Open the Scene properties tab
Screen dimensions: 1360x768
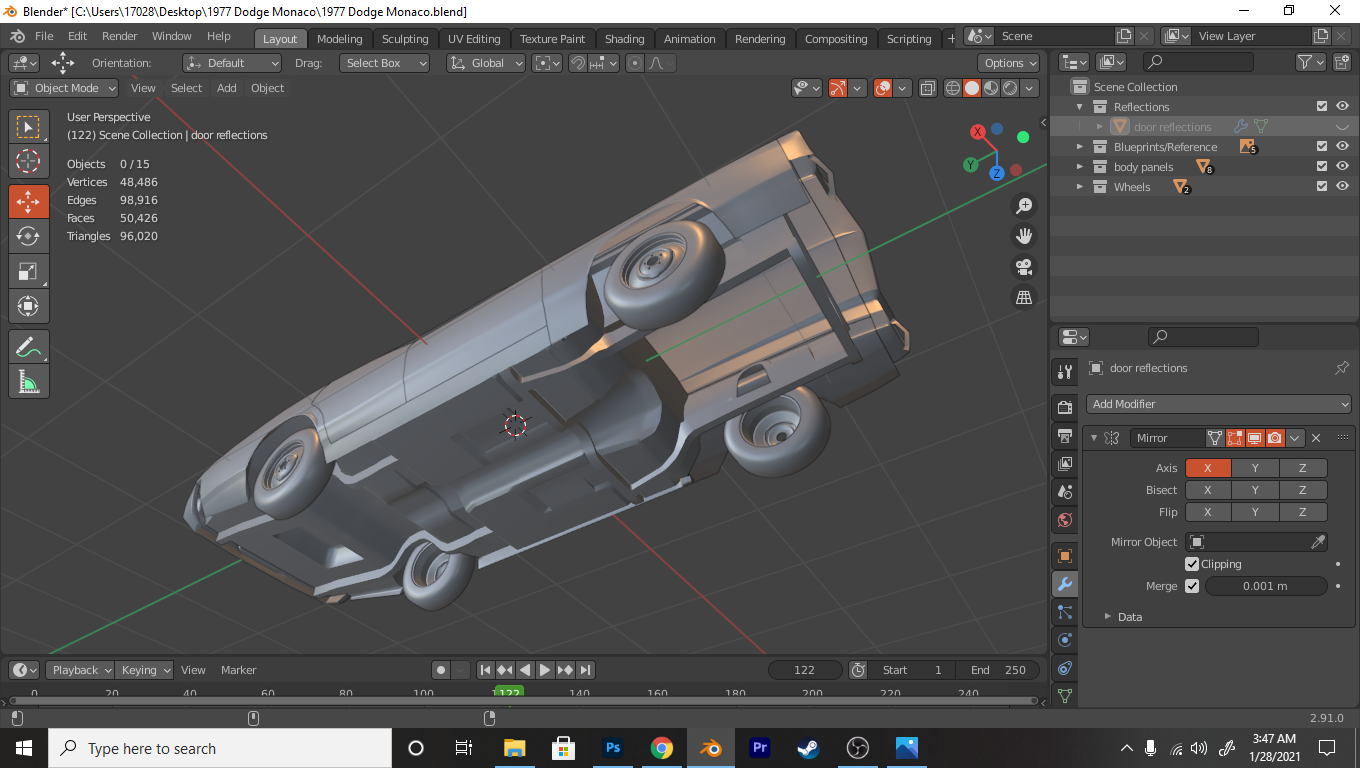click(1065, 492)
